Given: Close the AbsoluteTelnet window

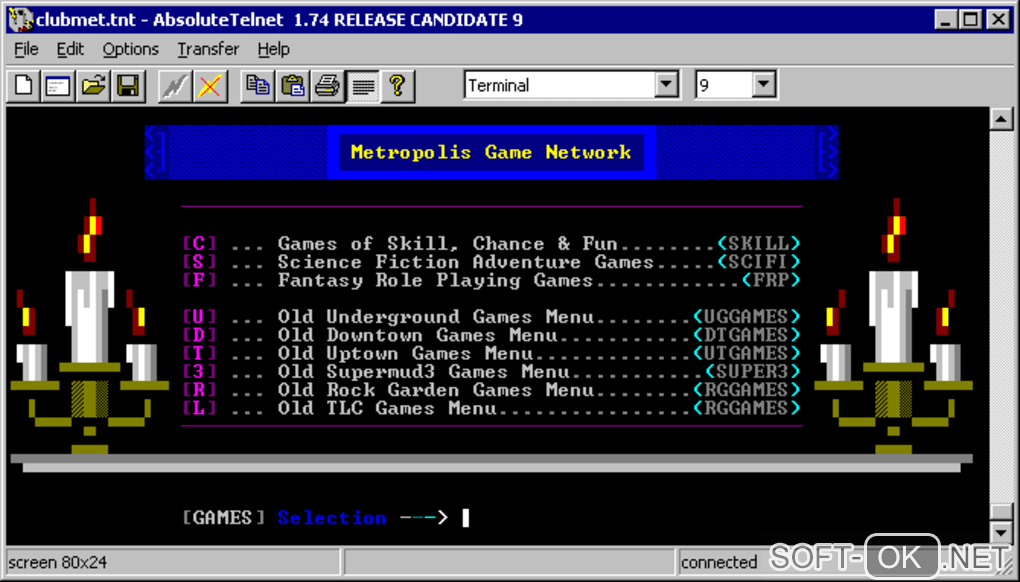Looking at the screenshot, I should pos(998,20).
